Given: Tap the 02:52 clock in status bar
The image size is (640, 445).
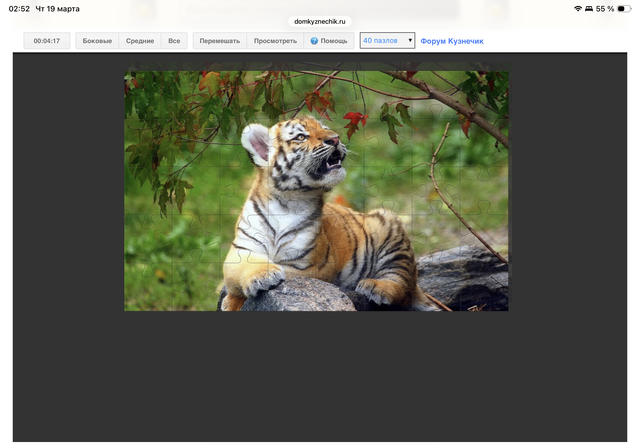Looking at the screenshot, I should [19, 8].
